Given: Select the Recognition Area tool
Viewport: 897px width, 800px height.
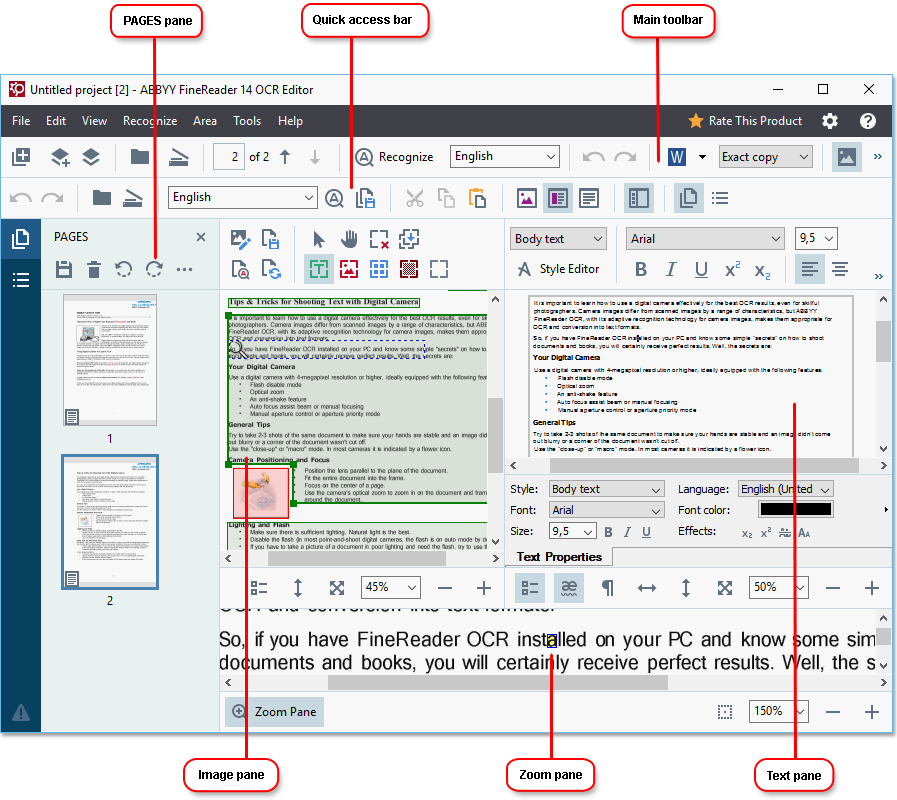Looking at the screenshot, I should click(x=439, y=269).
